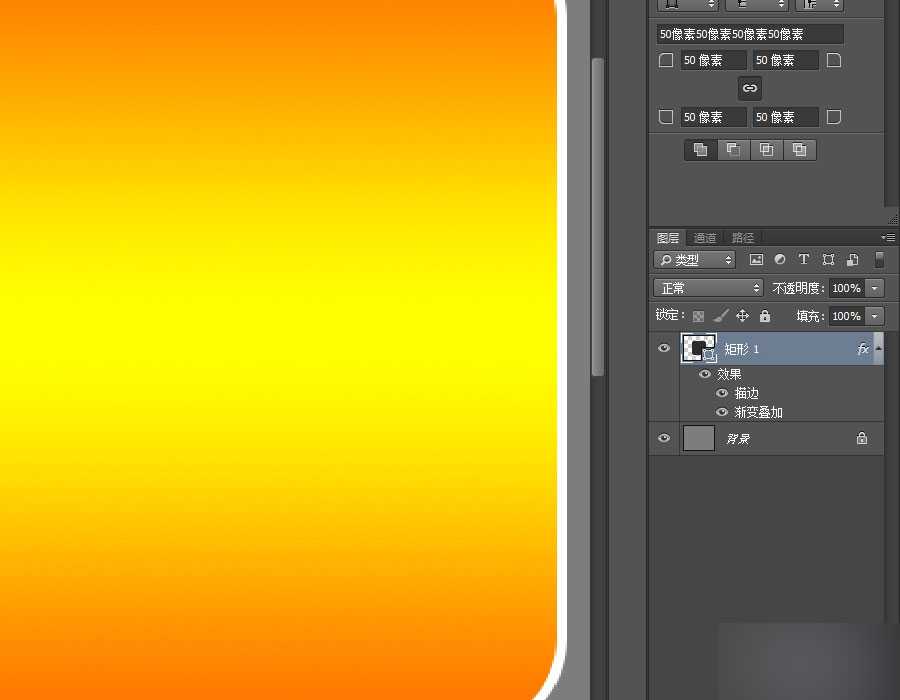900x700 pixels.
Task: Click the link corner radius chain icon
Action: (750, 88)
